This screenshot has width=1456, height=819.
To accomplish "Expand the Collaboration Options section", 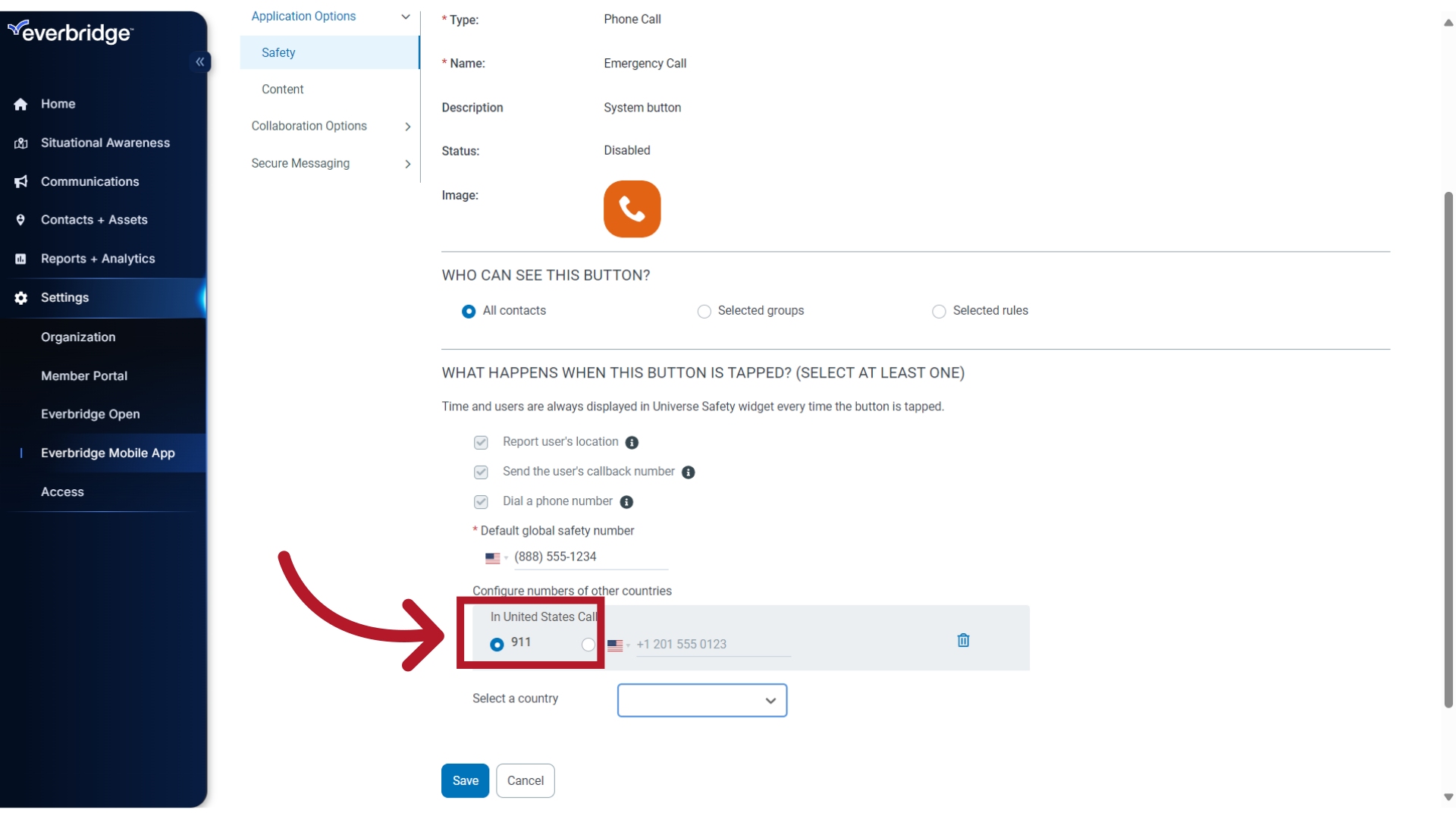I will (408, 127).
